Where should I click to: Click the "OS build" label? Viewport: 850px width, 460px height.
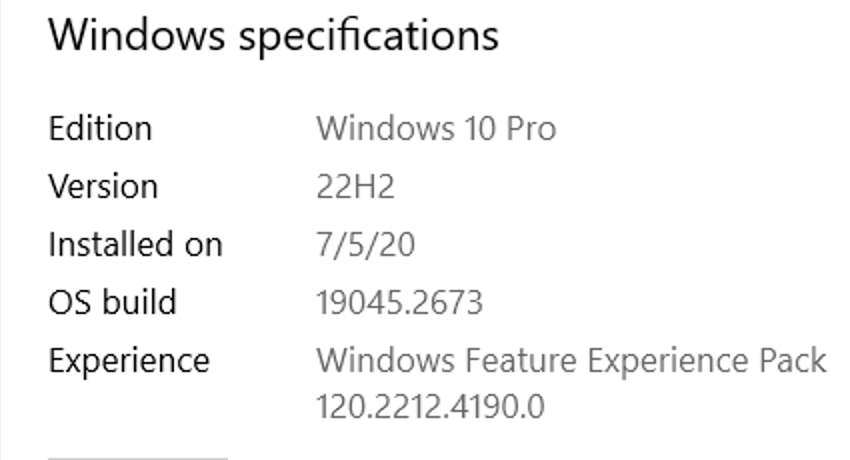pyautogui.click(x=112, y=302)
